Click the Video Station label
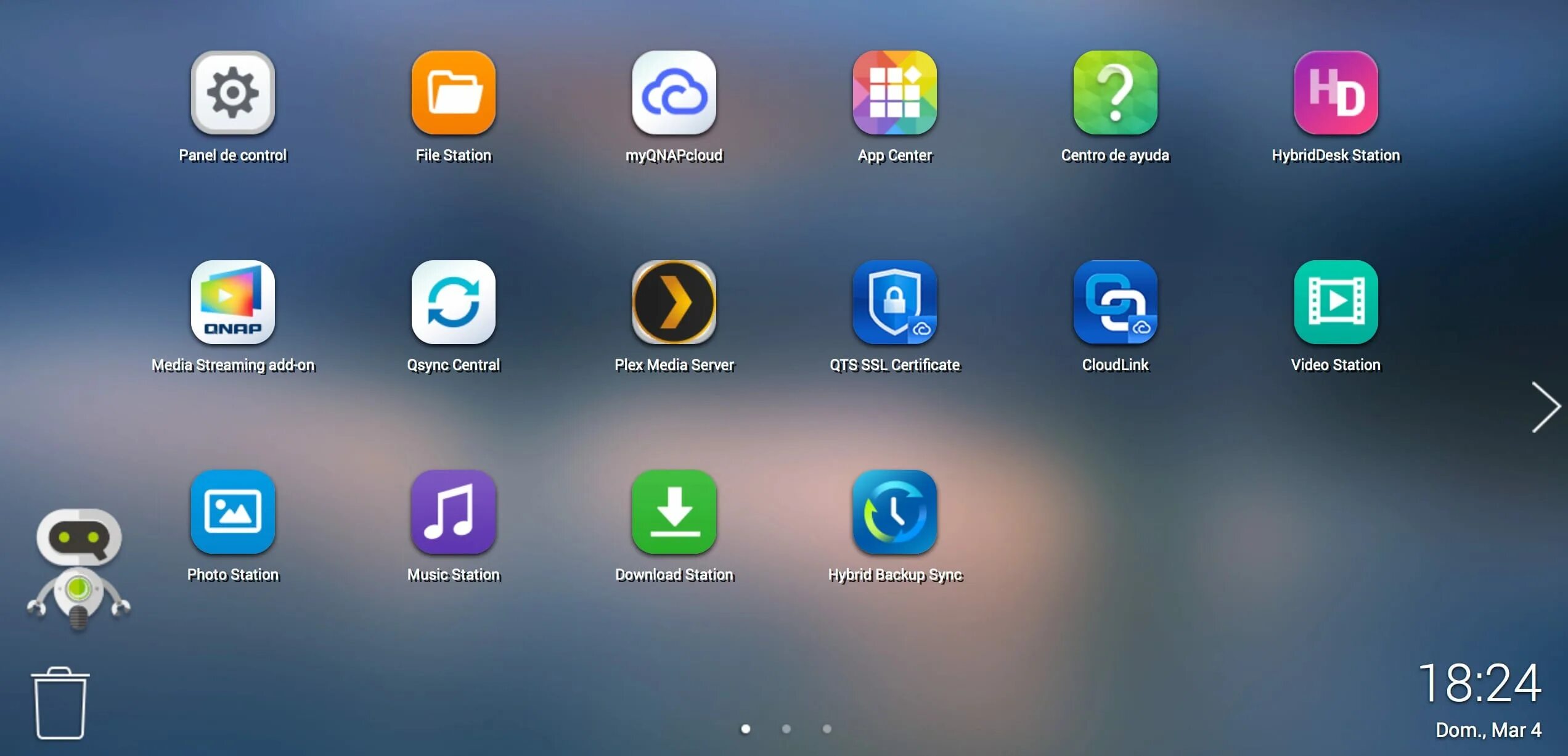Screen dimensions: 1568x756 click(1336, 365)
